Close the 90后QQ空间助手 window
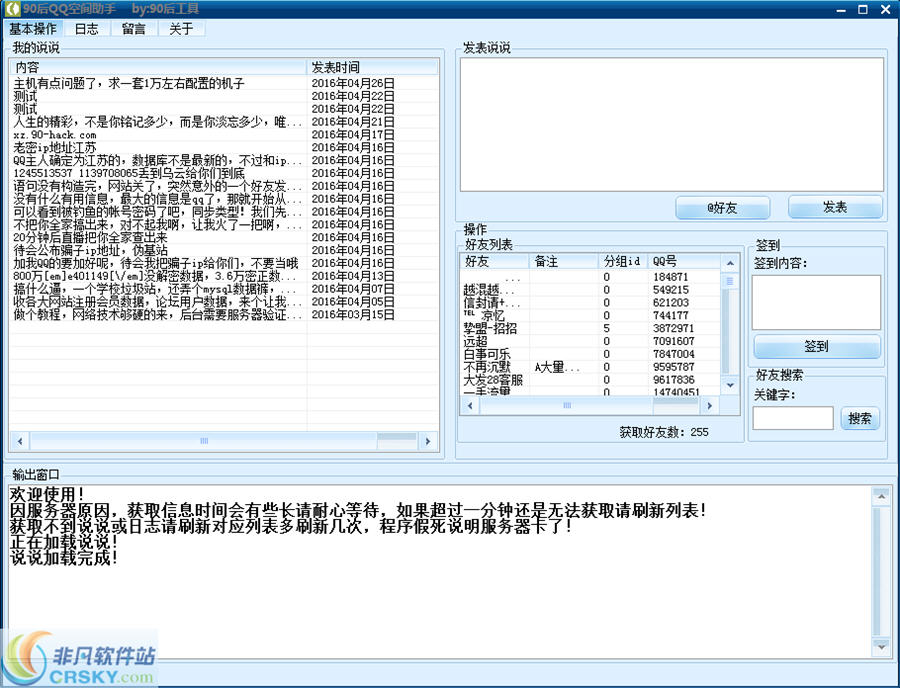Image resolution: width=900 pixels, height=688 pixels. pyautogui.click(x=886, y=10)
